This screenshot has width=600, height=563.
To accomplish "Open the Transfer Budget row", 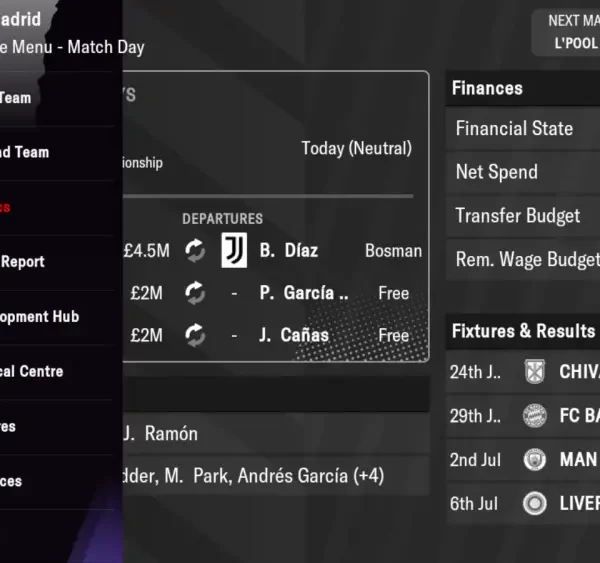I will [522, 216].
